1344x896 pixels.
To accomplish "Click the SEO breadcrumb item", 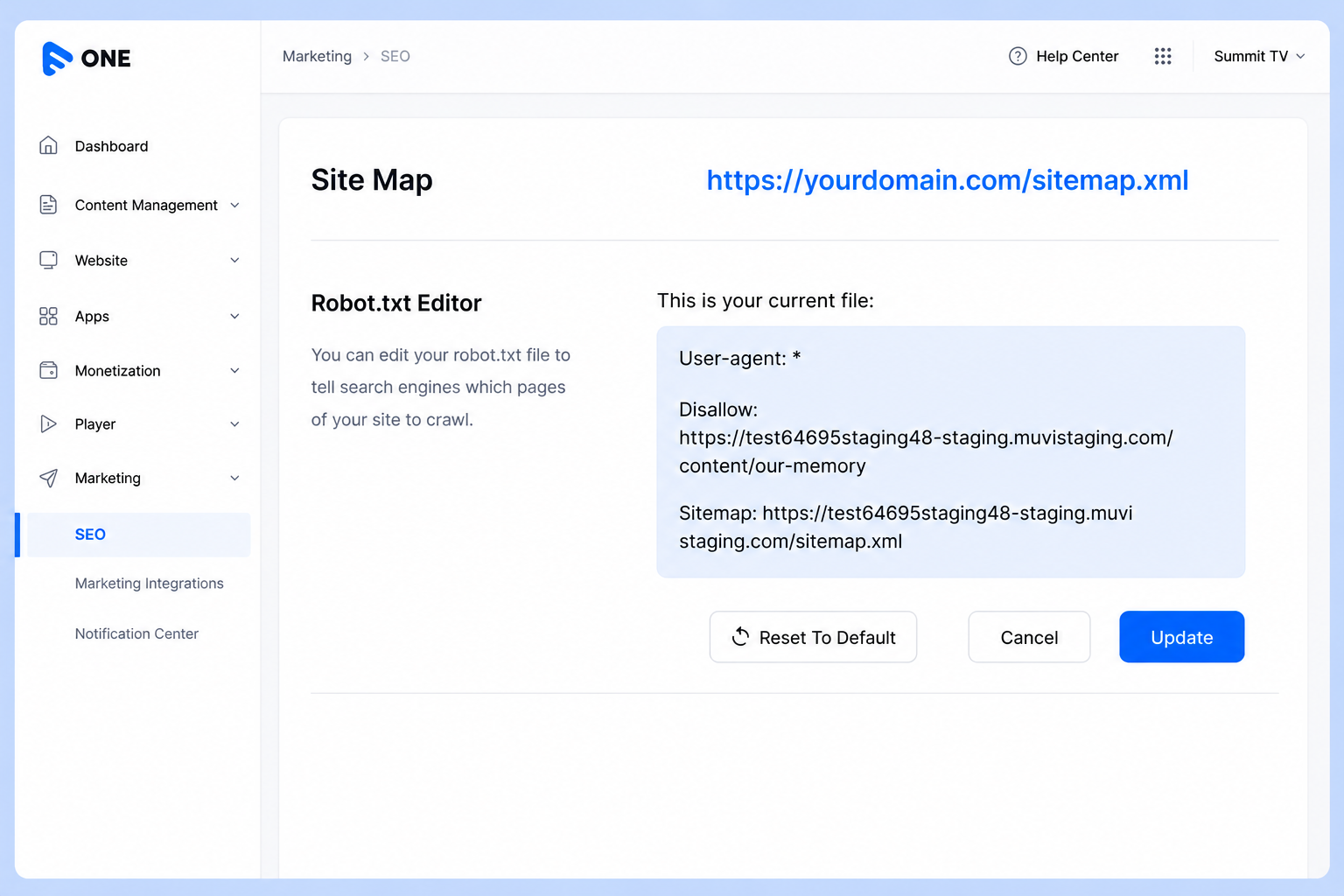I will click(x=395, y=56).
